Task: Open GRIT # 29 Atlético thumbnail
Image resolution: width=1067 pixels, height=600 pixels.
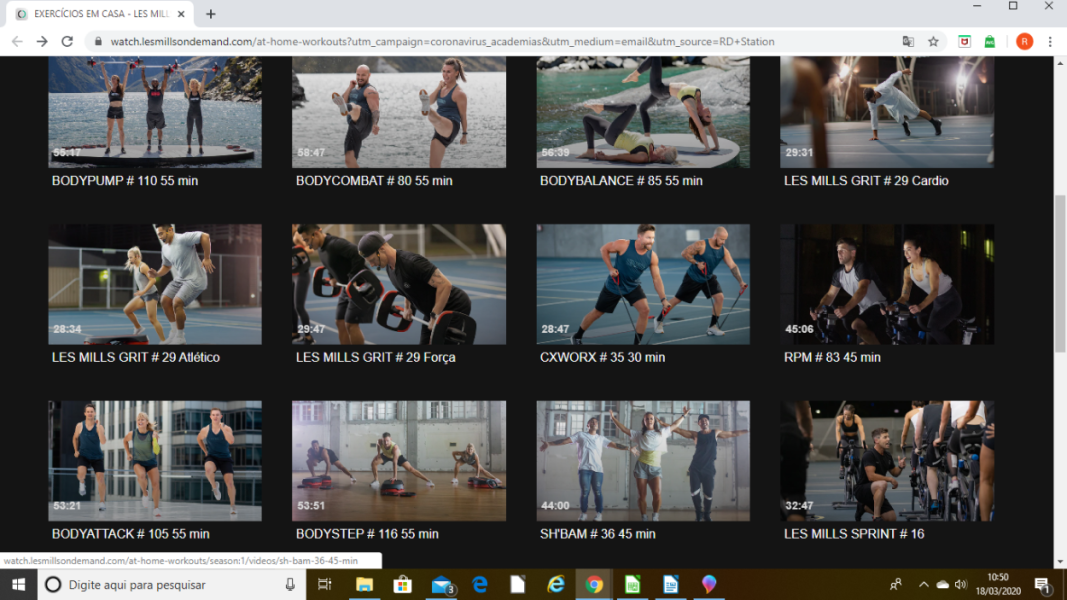Action: 154,284
